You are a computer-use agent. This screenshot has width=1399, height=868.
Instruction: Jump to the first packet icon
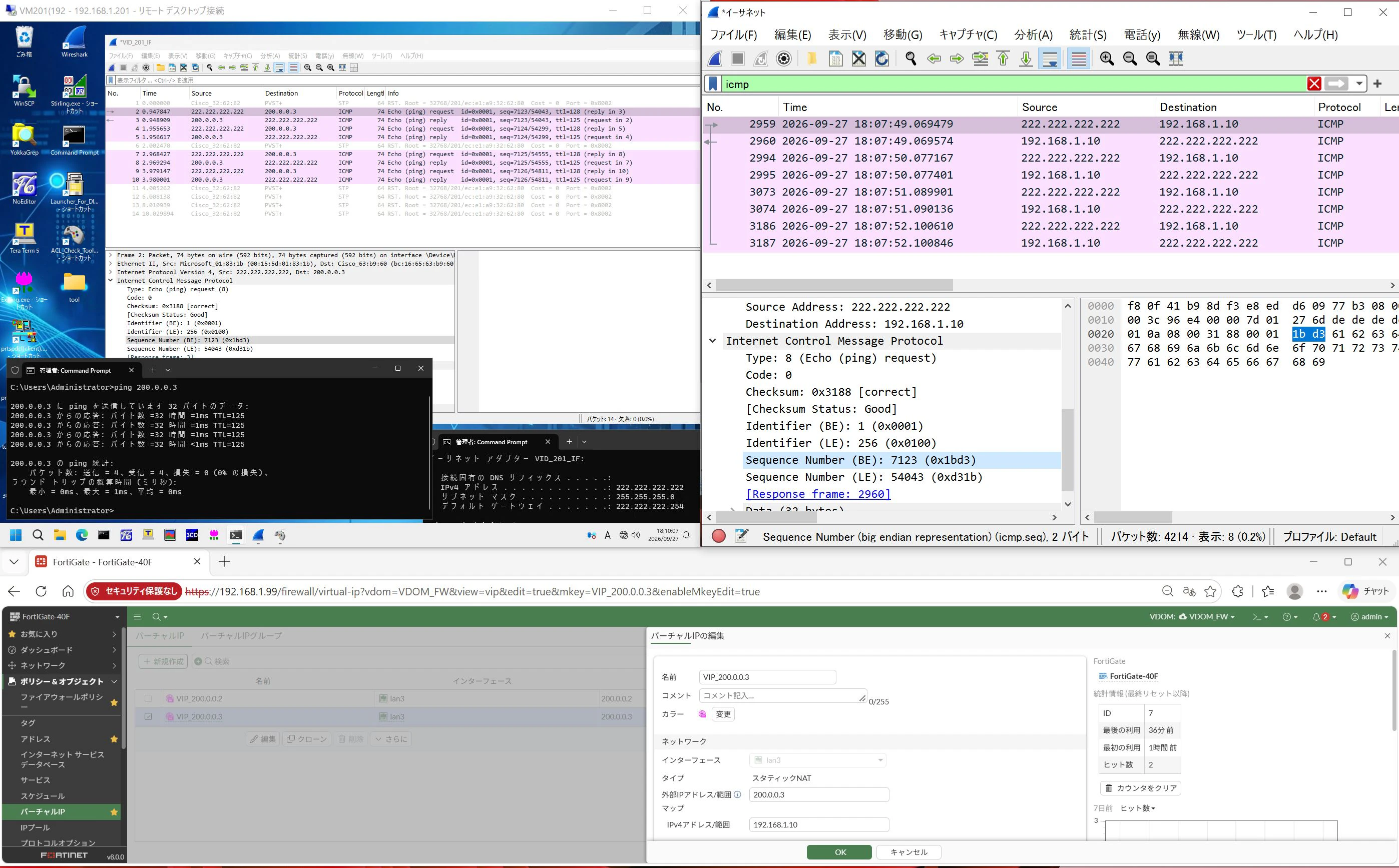click(x=1003, y=59)
